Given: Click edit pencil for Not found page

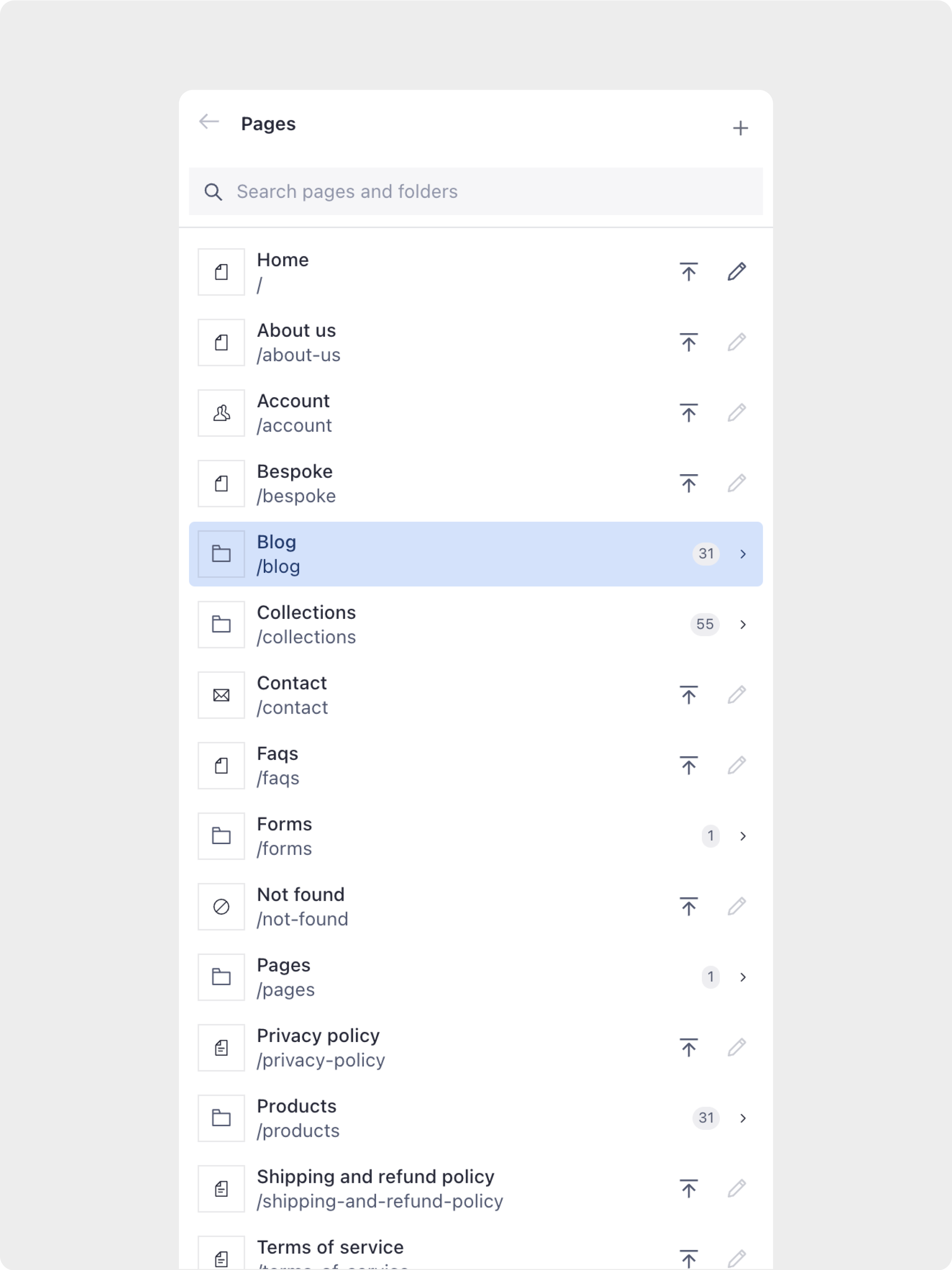Looking at the screenshot, I should click(737, 907).
